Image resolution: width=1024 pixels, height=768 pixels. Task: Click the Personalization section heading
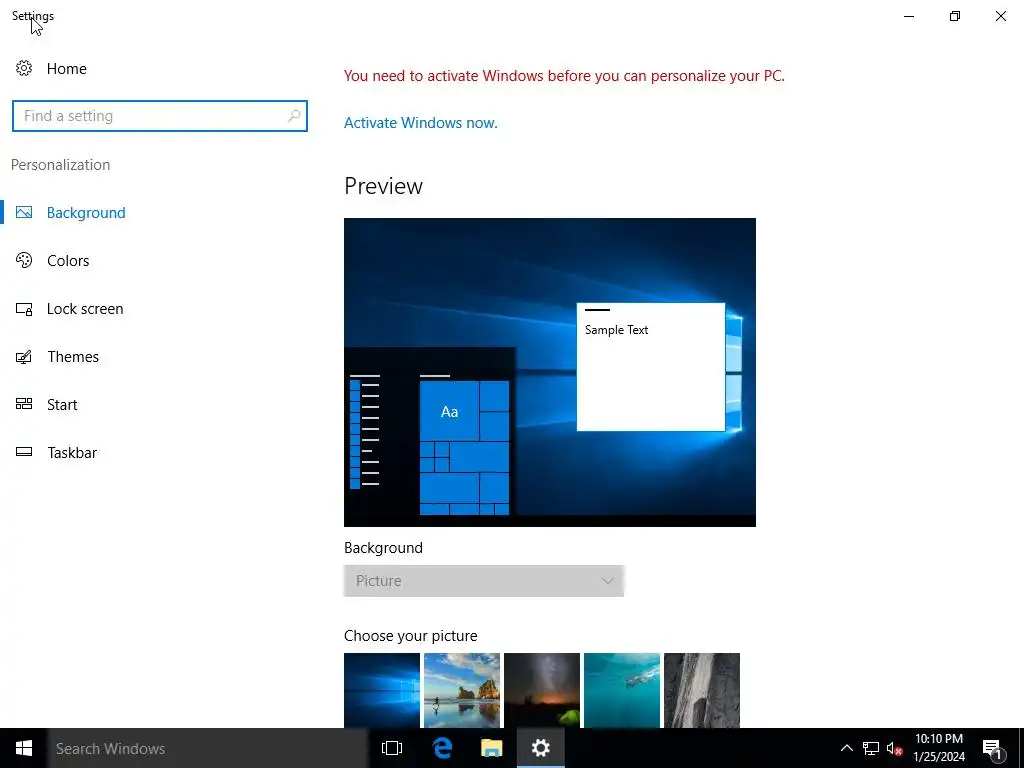61,165
